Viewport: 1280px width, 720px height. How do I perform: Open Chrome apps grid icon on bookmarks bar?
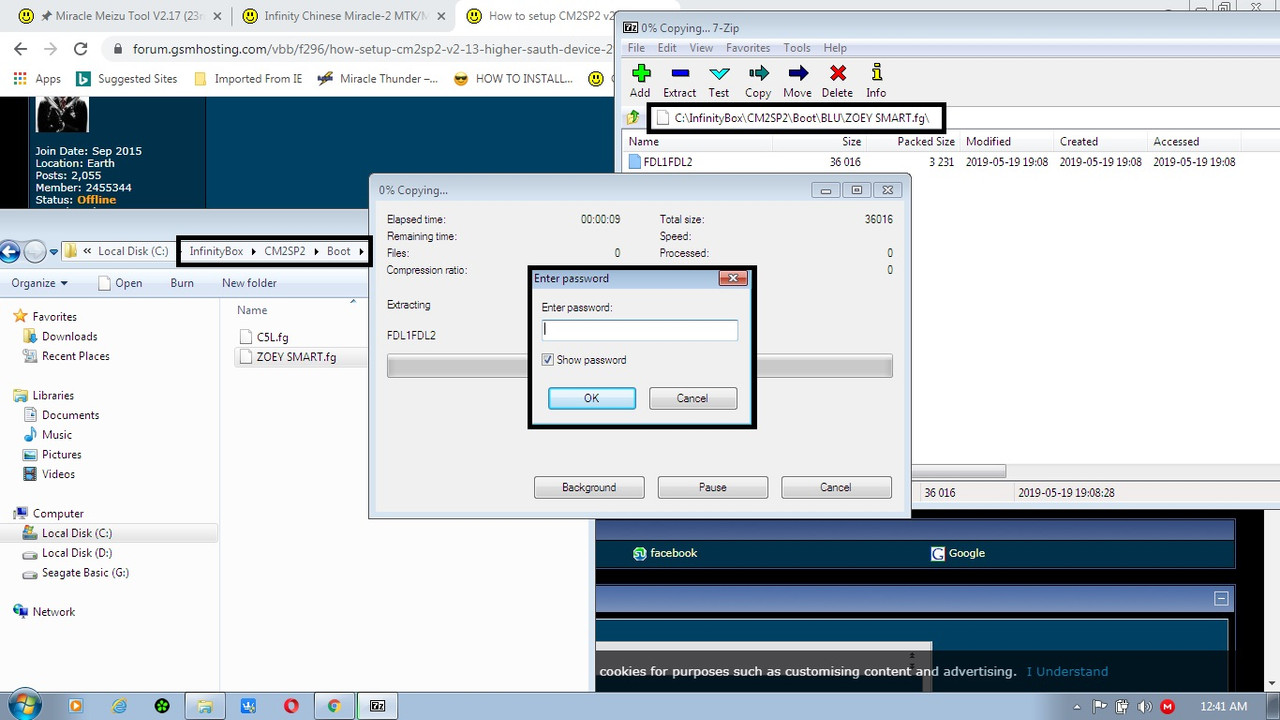coord(18,78)
